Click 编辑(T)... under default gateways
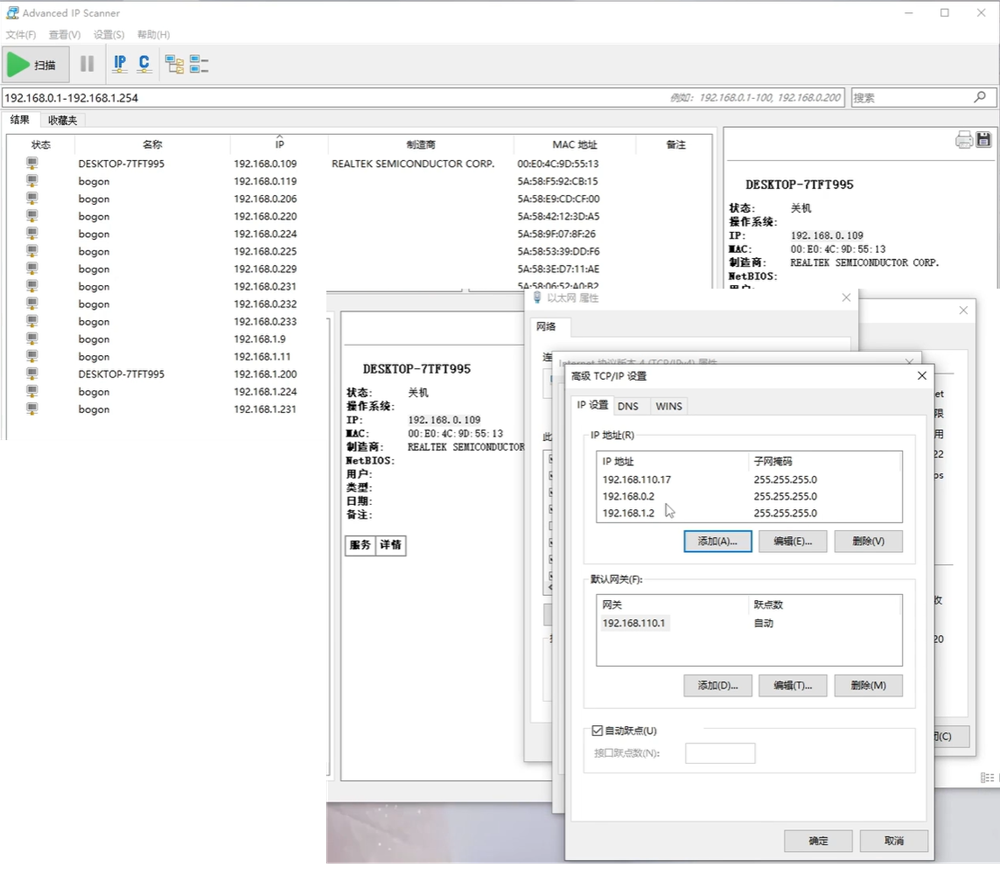This screenshot has width=1000, height=874. pos(792,686)
